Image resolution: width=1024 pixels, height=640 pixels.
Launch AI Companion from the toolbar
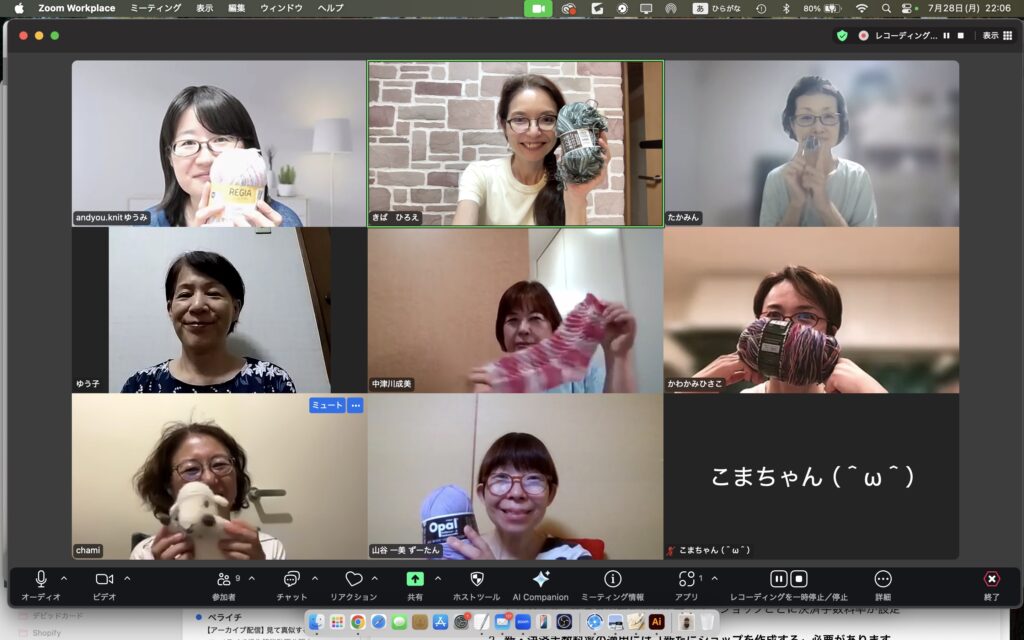[540, 579]
